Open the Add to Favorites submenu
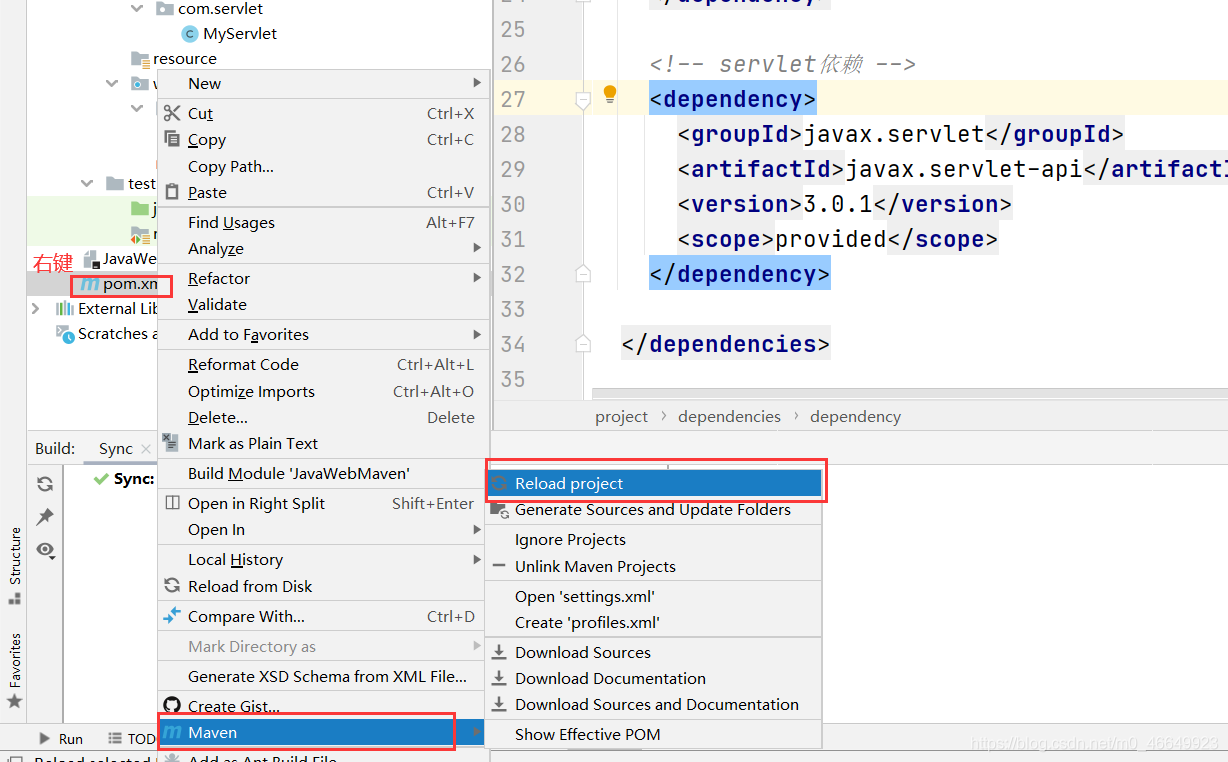This screenshot has height=762, width=1228. coord(324,334)
